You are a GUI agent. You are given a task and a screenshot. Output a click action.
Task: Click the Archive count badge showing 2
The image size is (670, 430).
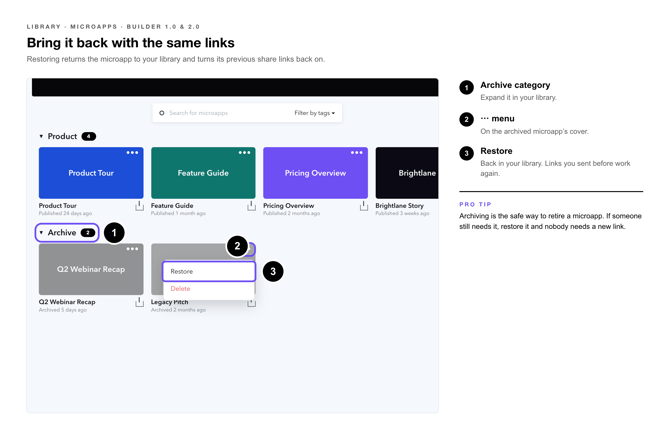[x=88, y=233]
